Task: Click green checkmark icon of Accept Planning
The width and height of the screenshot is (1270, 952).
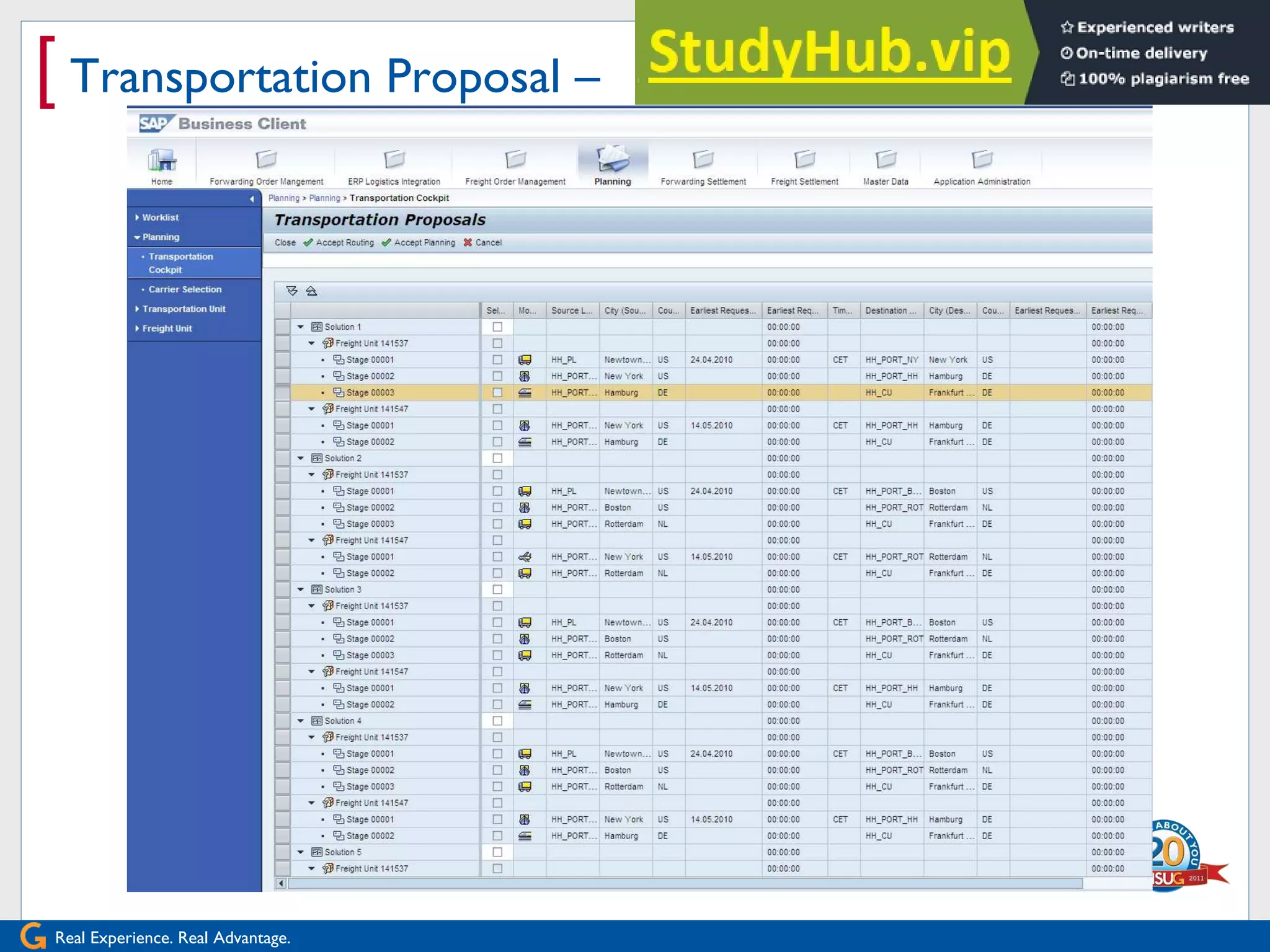Action: [x=386, y=242]
